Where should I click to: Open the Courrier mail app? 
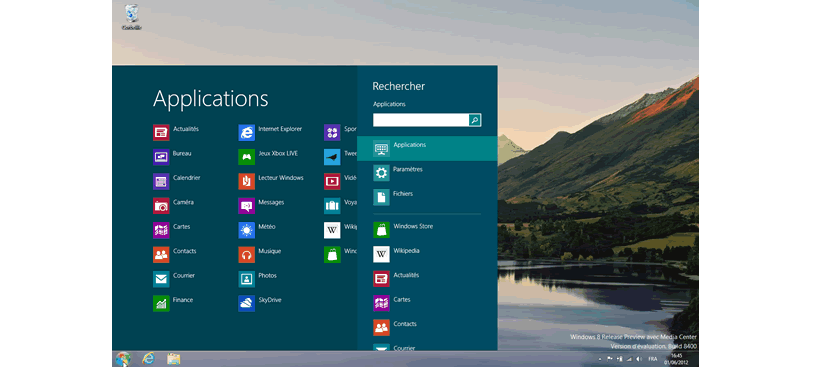161,279
